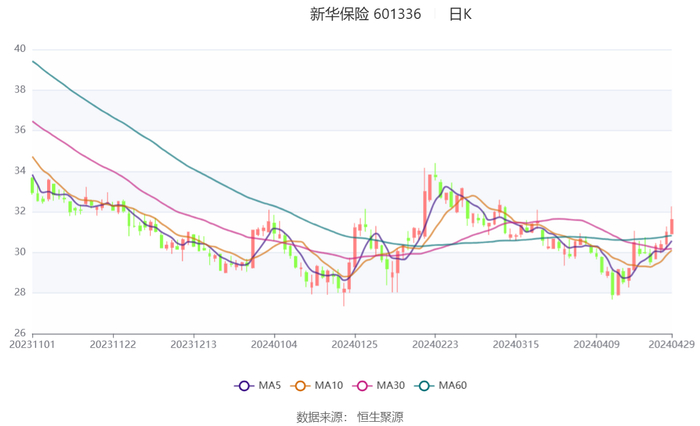
Task: Click the x-axis date label 20240223
Action: [435, 344]
